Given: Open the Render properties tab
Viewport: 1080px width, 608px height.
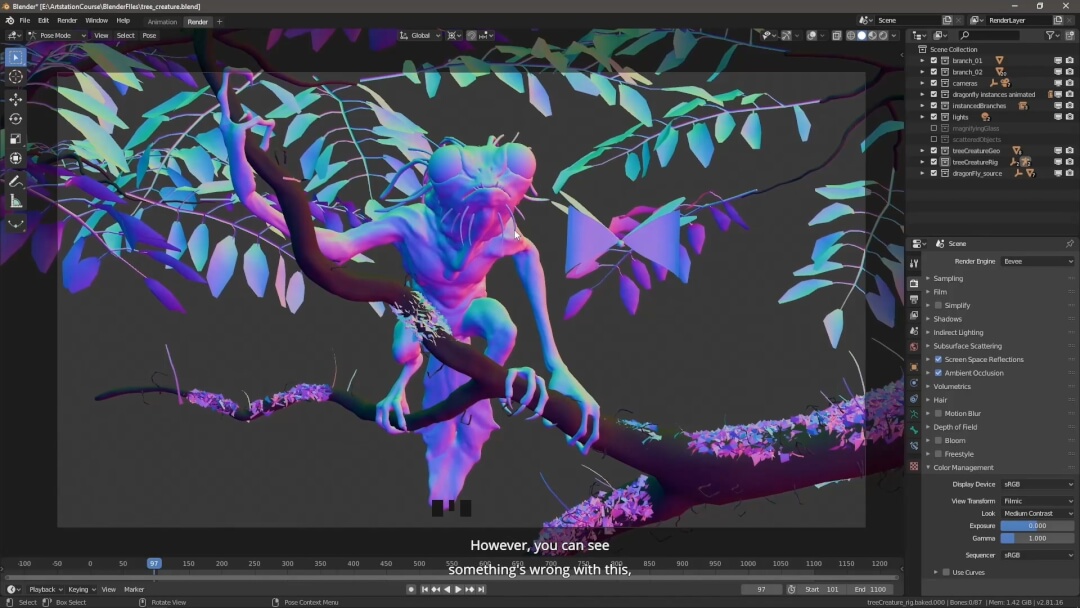Looking at the screenshot, I should click(914, 284).
